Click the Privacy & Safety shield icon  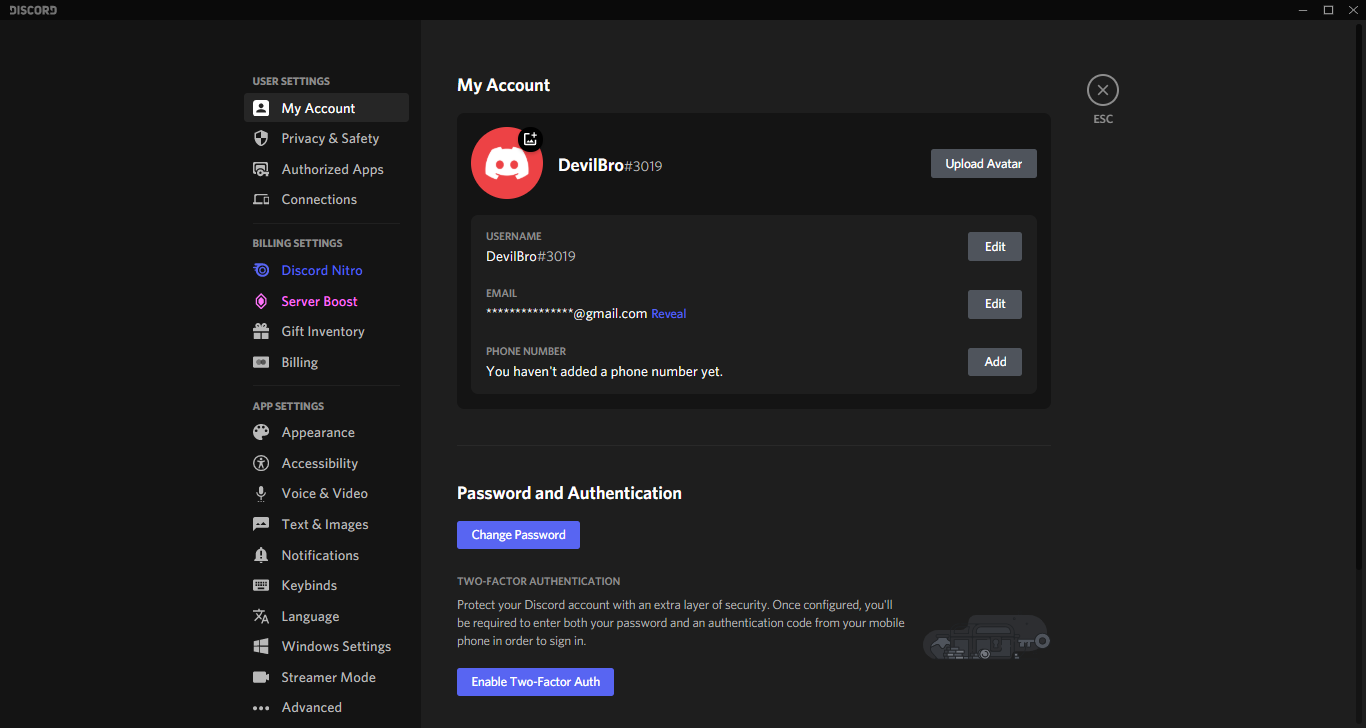click(x=261, y=138)
